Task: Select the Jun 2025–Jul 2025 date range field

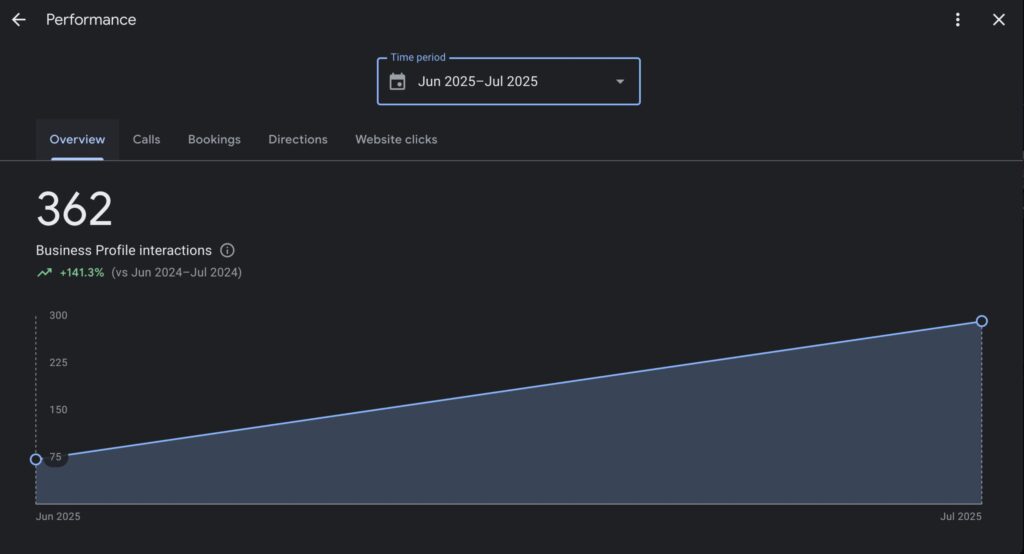Action: pyautogui.click(x=509, y=82)
